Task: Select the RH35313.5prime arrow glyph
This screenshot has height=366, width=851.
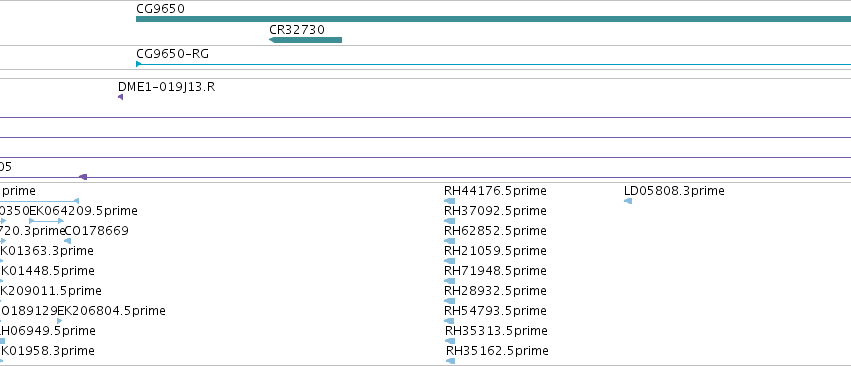Action: (450, 341)
